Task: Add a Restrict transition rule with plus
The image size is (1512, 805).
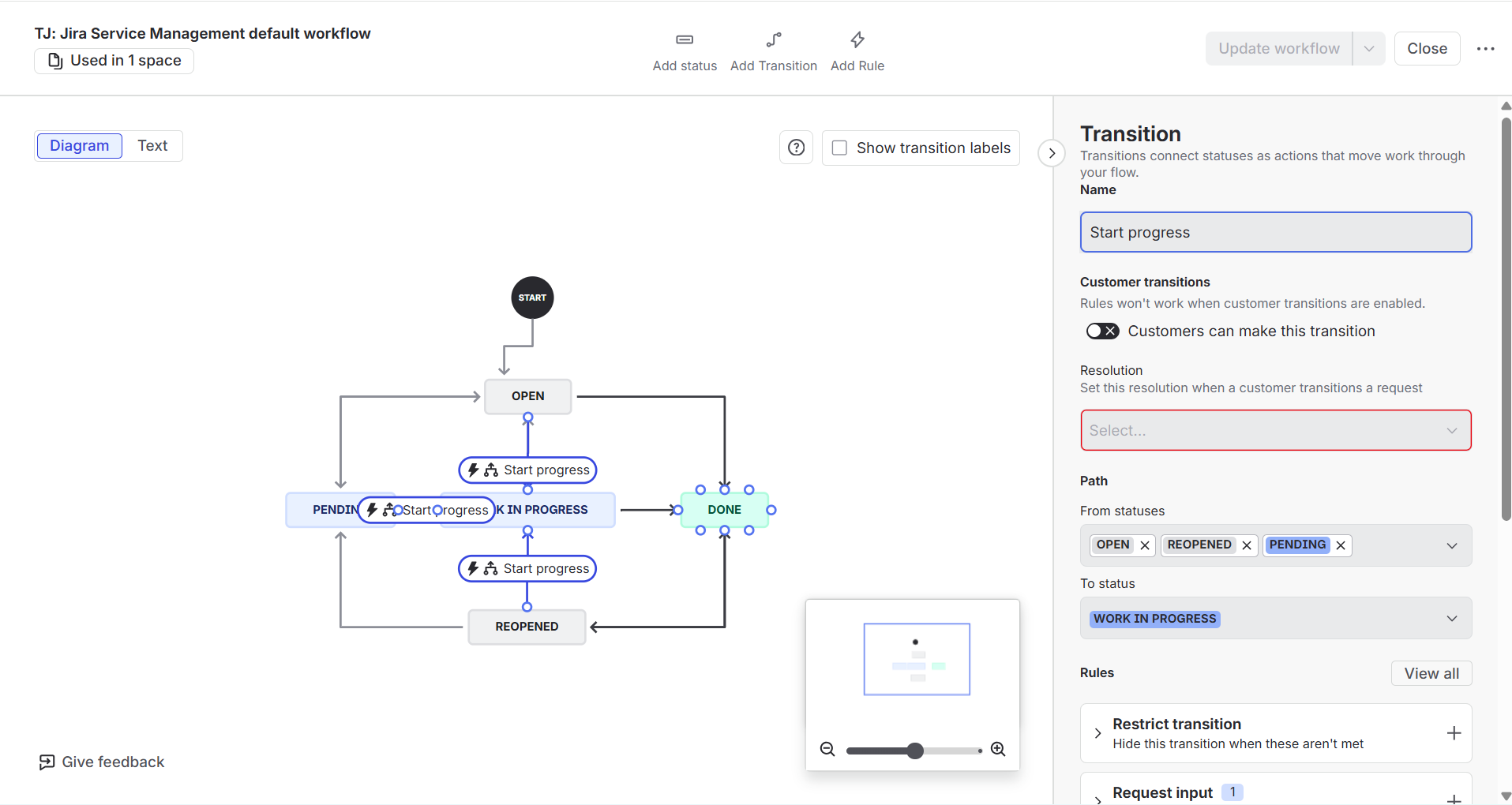Action: 1454,733
